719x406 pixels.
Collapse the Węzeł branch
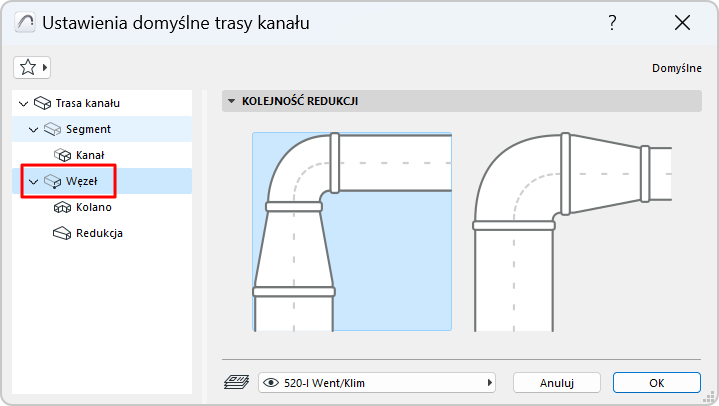click(34, 181)
